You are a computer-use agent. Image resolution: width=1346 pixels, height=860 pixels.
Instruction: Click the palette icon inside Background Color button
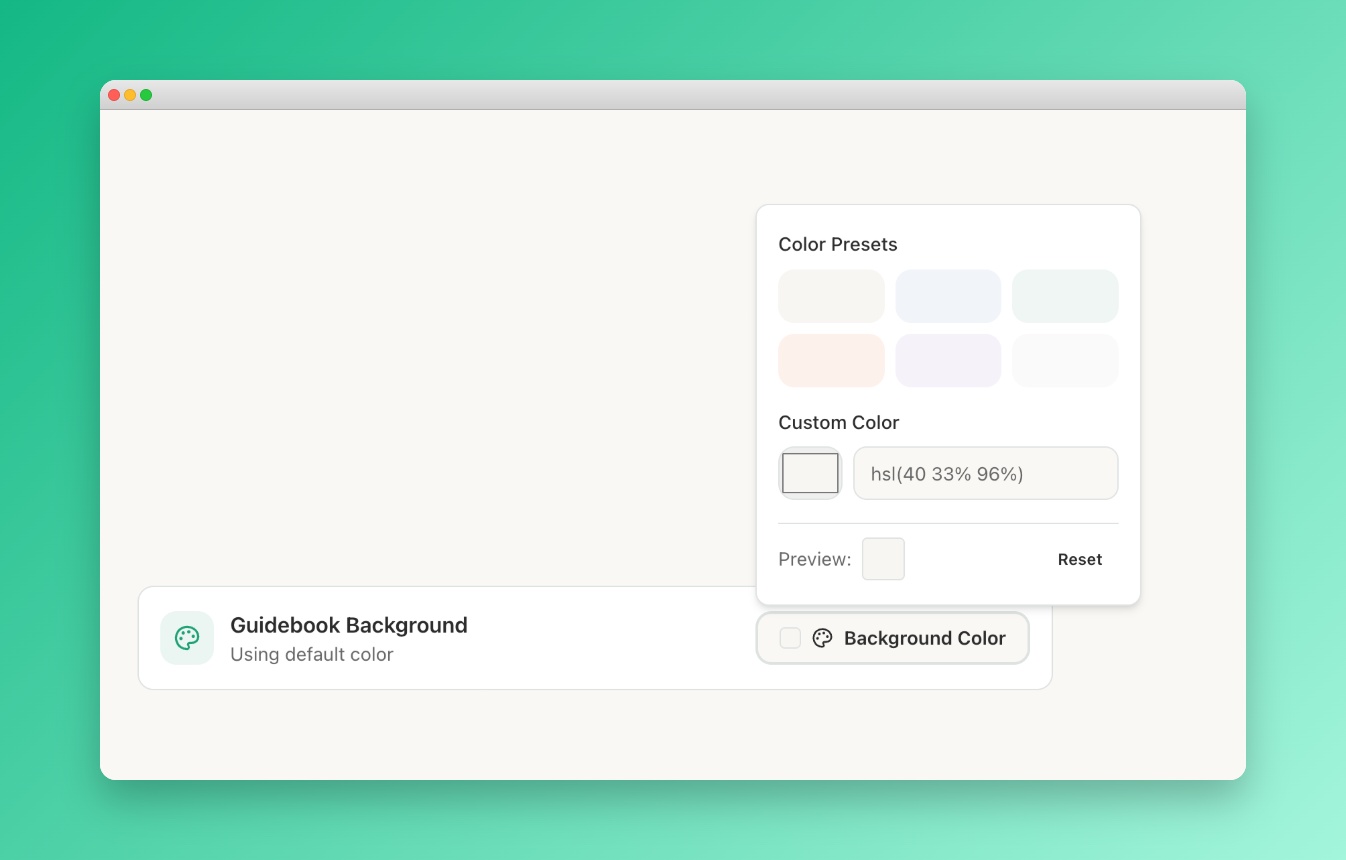point(822,637)
